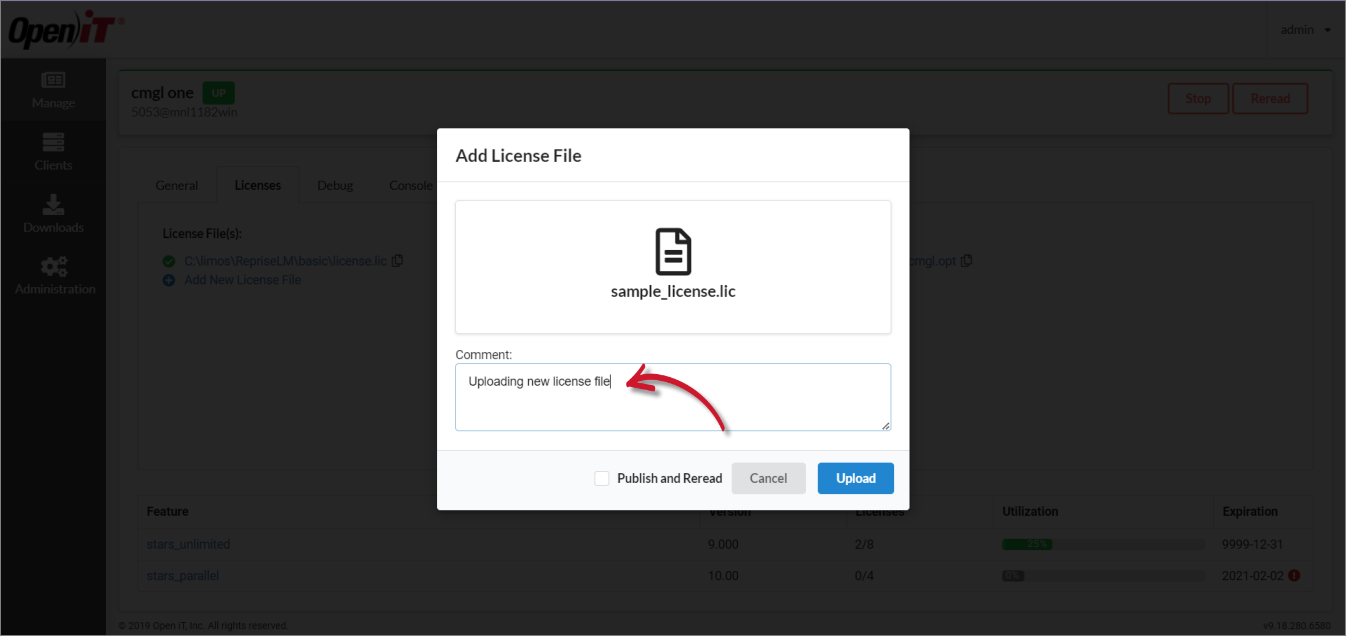
Task: Switch to the Debug tab
Action: coord(335,185)
